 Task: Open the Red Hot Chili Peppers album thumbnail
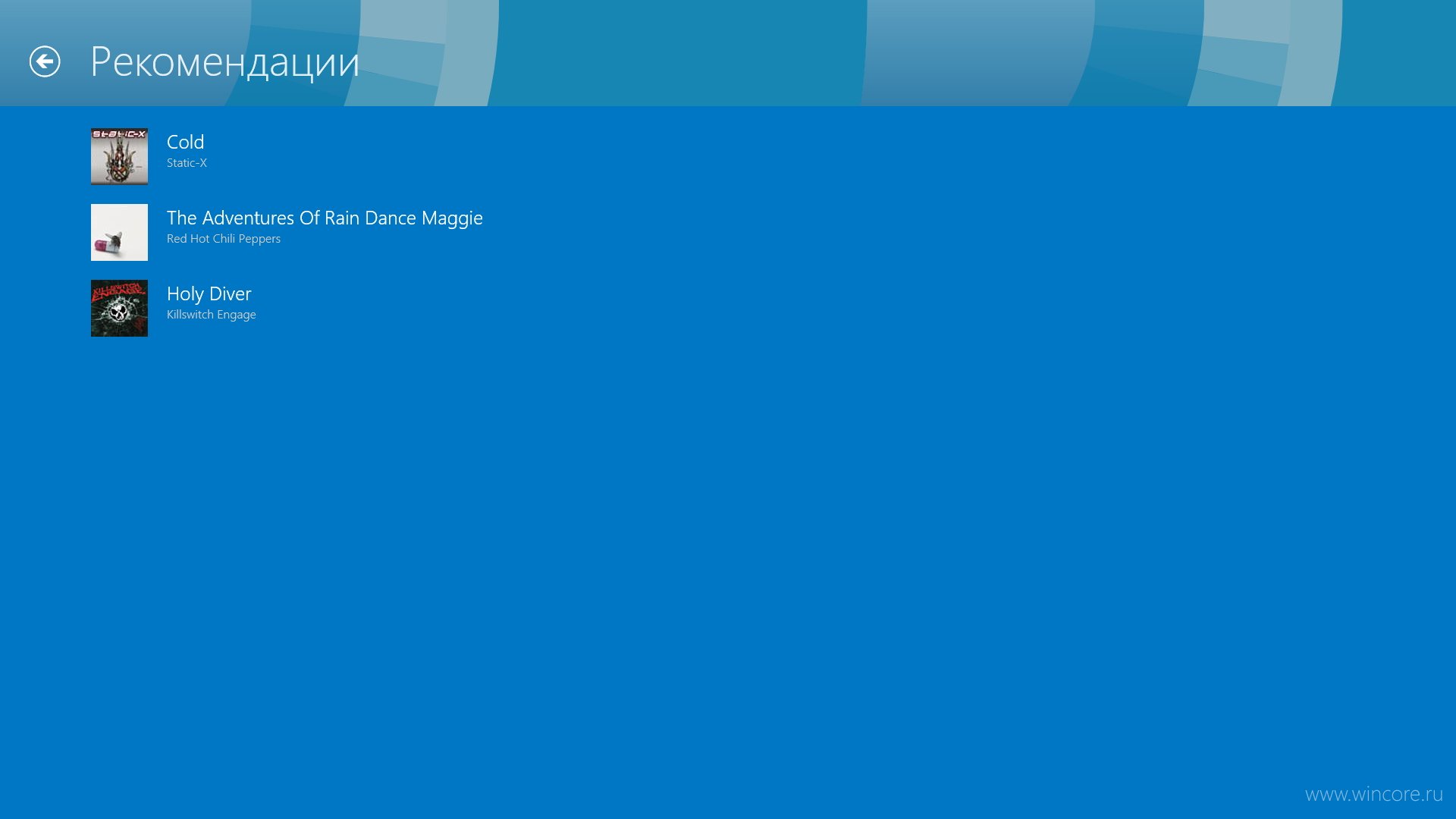pyautogui.click(x=119, y=232)
